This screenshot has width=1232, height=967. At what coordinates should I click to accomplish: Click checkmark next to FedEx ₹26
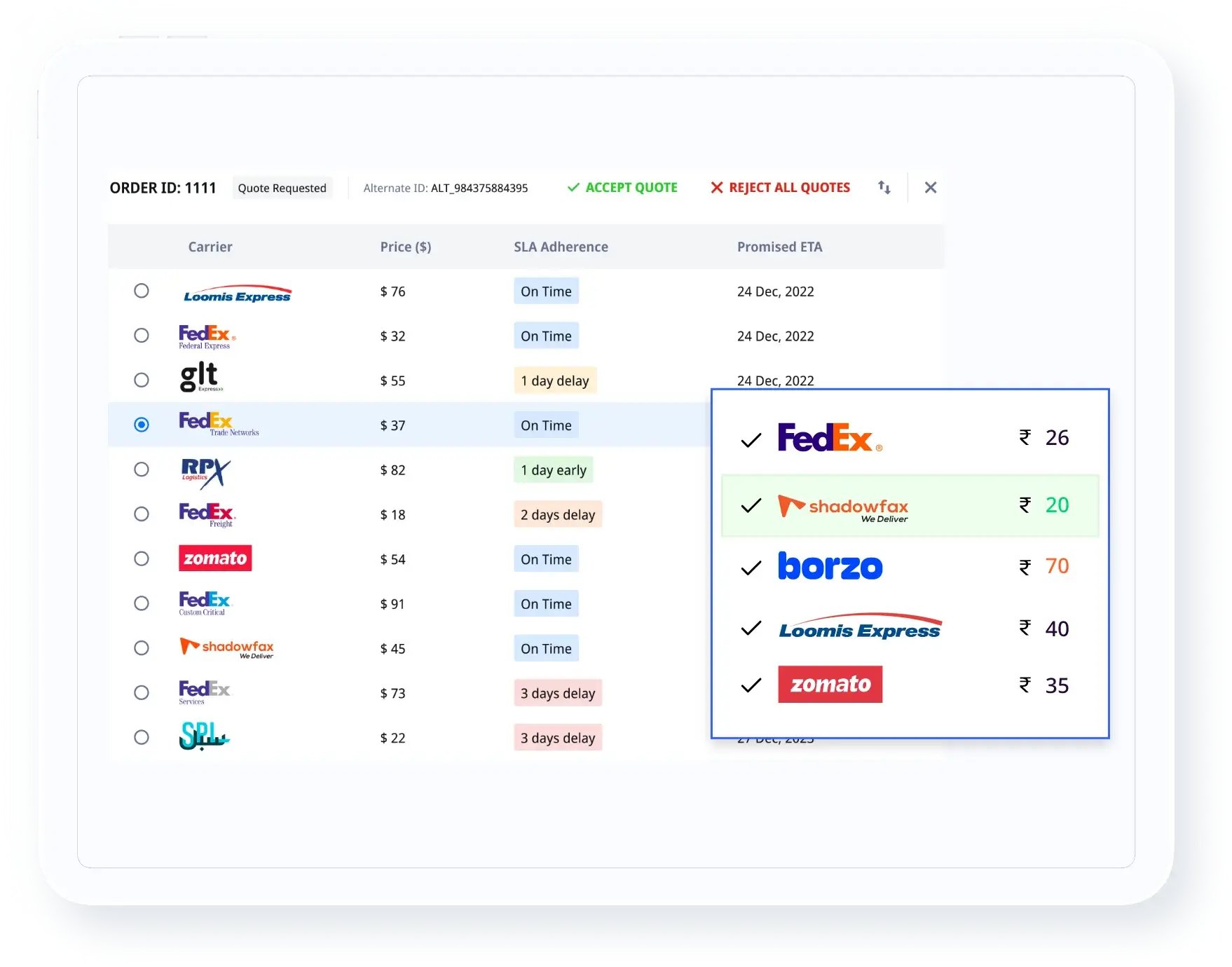pyautogui.click(x=751, y=440)
